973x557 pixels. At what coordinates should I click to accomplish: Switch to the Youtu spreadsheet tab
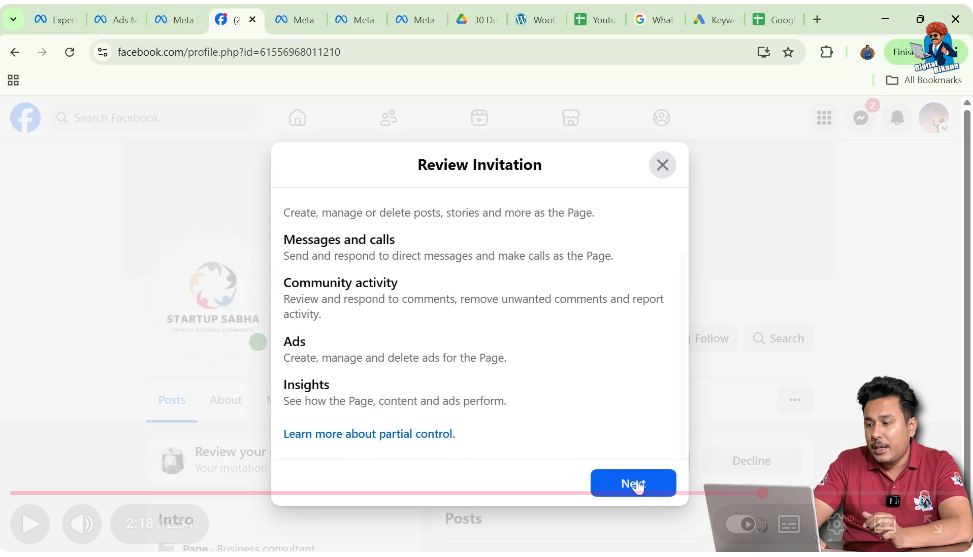coord(595,19)
